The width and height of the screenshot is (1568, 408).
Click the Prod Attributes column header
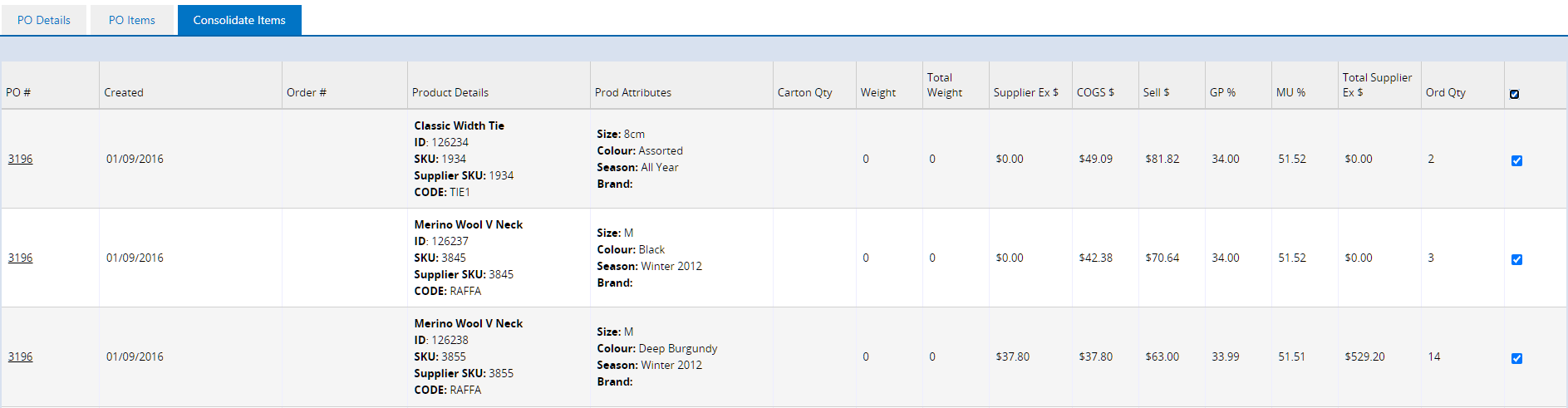tap(633, 92)
